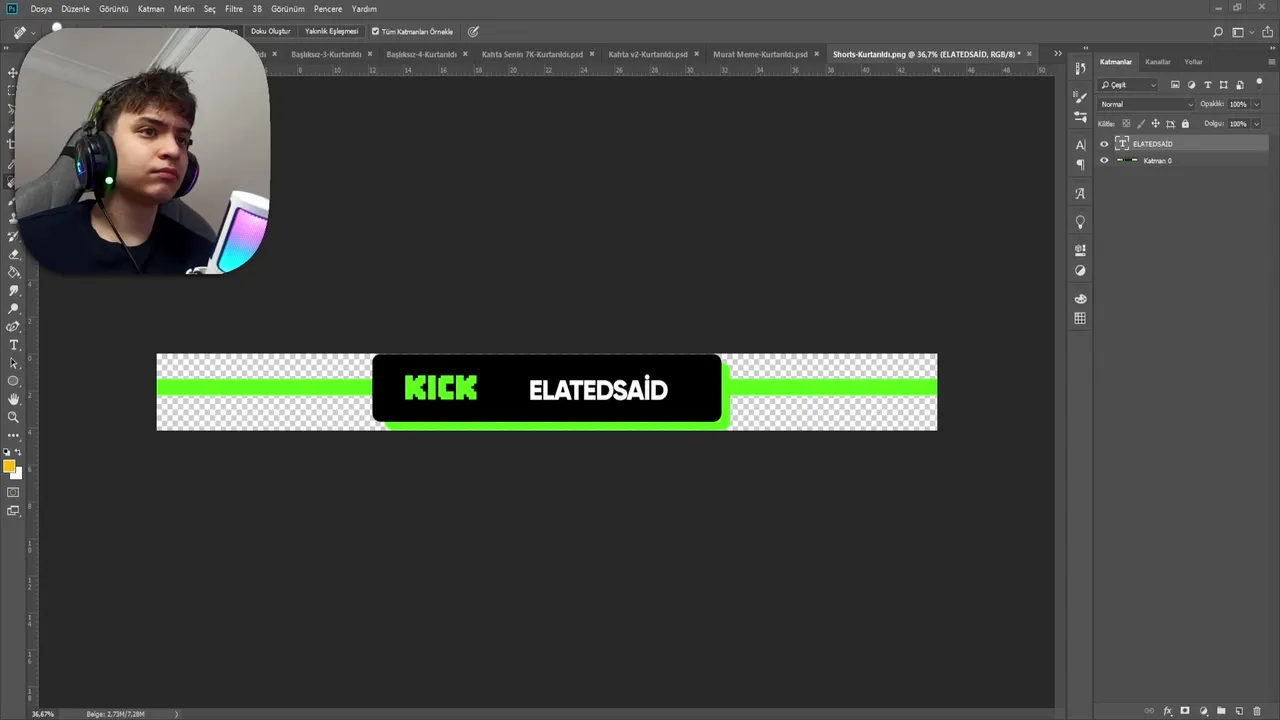Image resolution: width=1280 pixels, height=720 pixels.
Task: Hide the Katman 0 layer eye
Action: (x=1104, y=160)
